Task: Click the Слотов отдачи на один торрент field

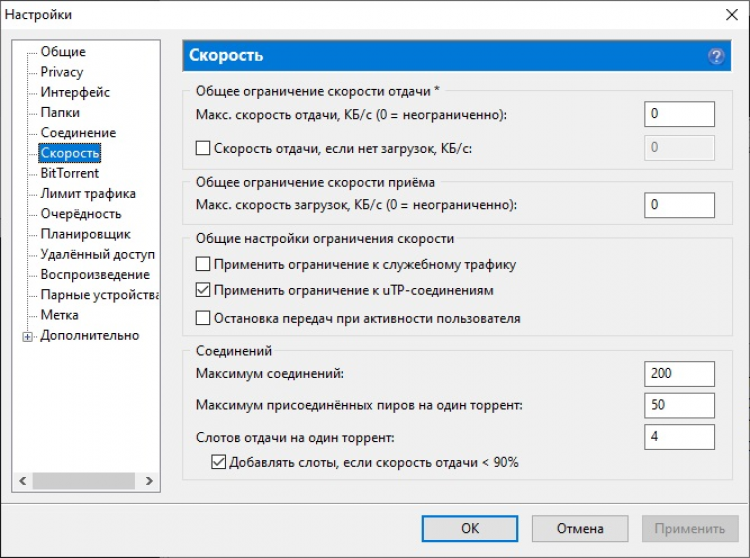Action: coord(679,437)
